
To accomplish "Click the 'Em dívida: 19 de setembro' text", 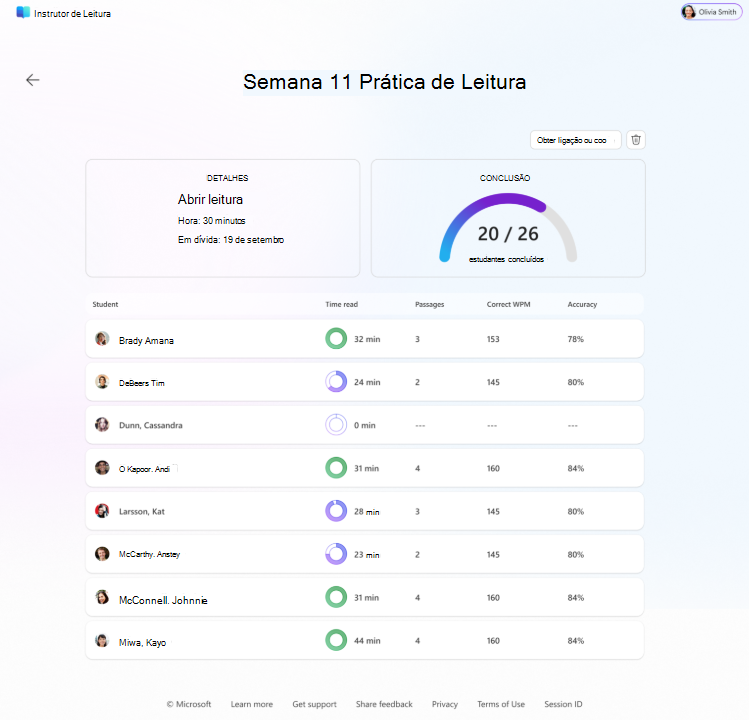I will [x=231, y=240].
